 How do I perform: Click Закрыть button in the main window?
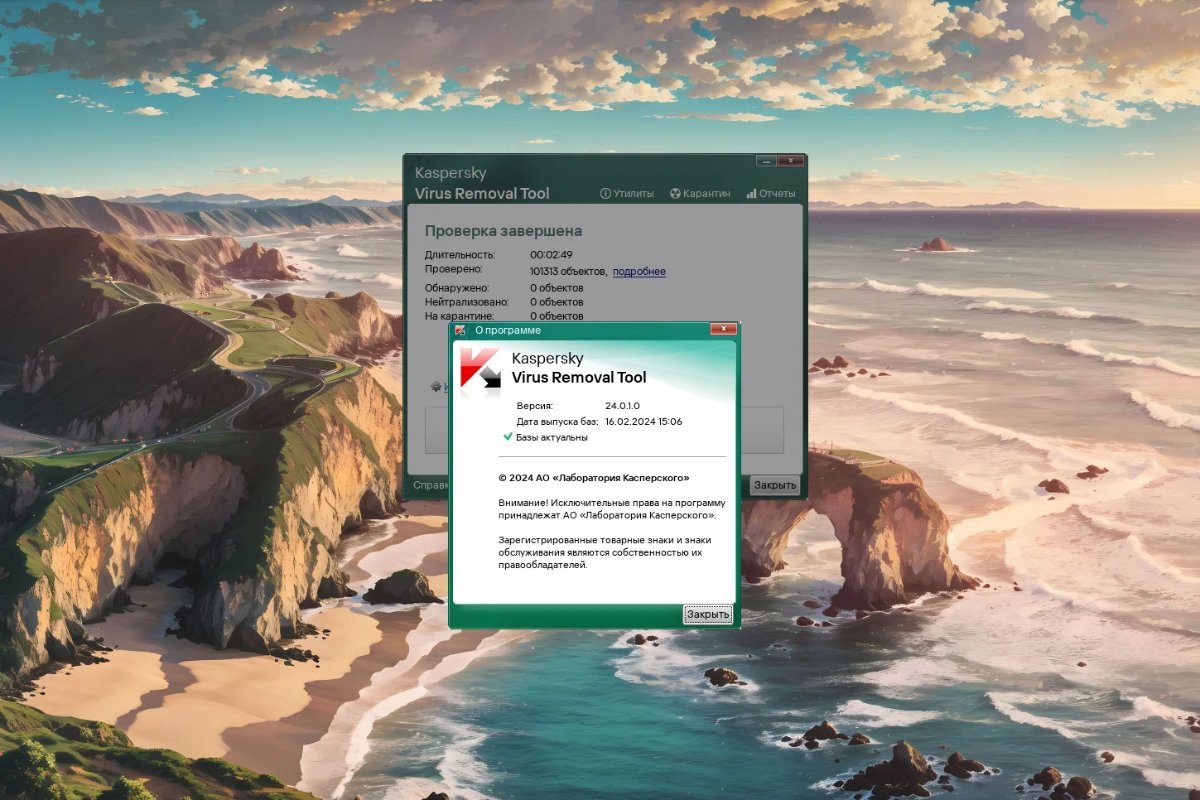pyautogui.click(x=775, y=485)
